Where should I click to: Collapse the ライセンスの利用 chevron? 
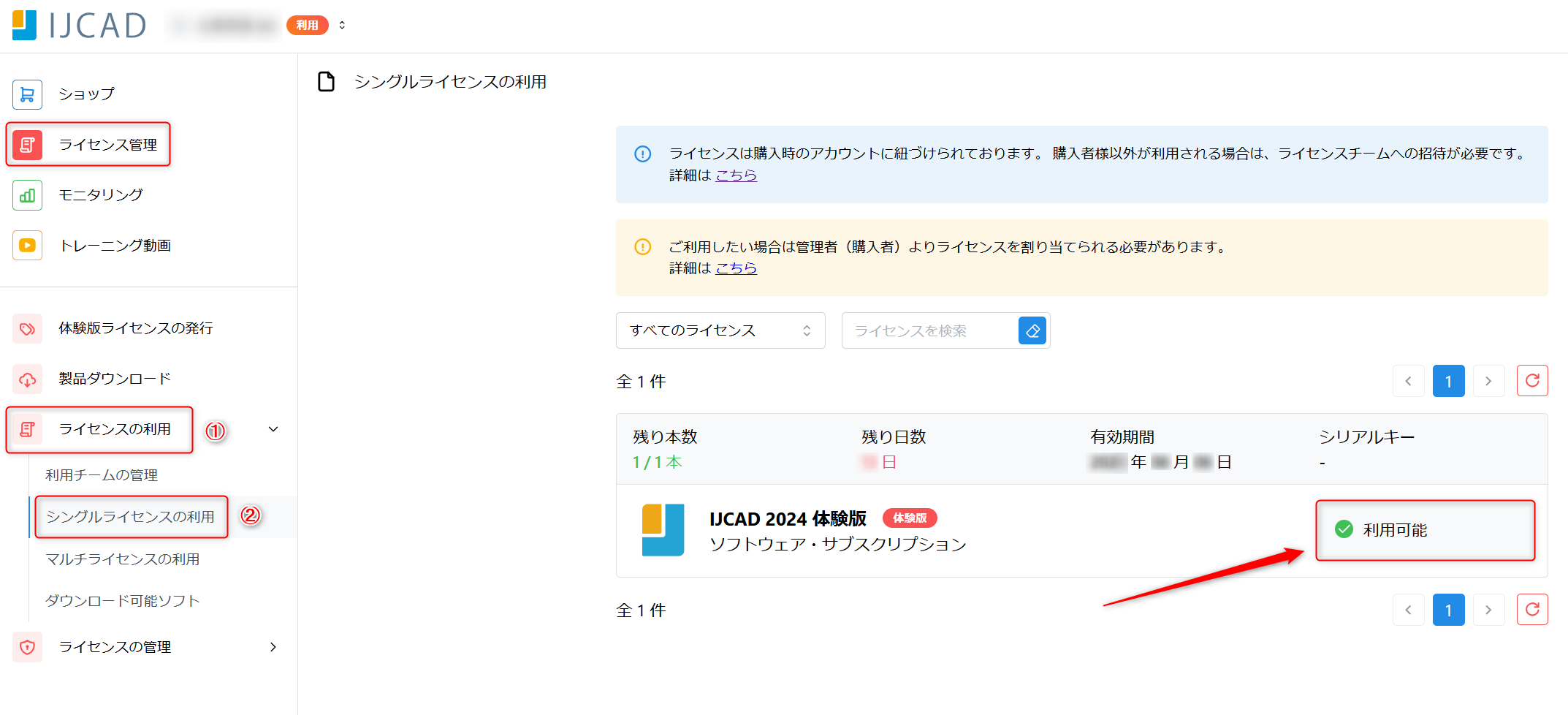click(x=273, y=429)
